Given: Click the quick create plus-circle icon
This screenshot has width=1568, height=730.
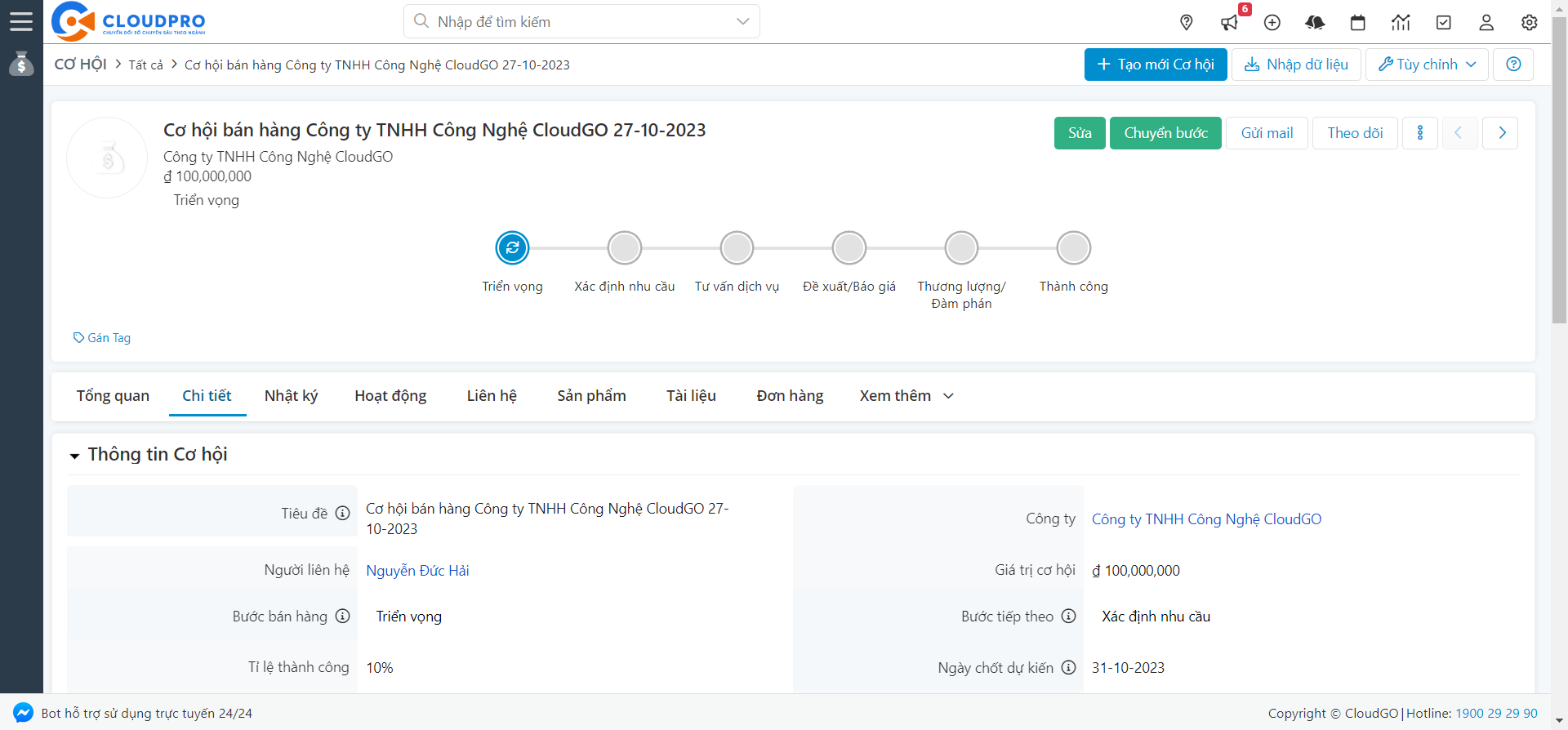Looking at the screenshot, I should (x=1272, y=22).
